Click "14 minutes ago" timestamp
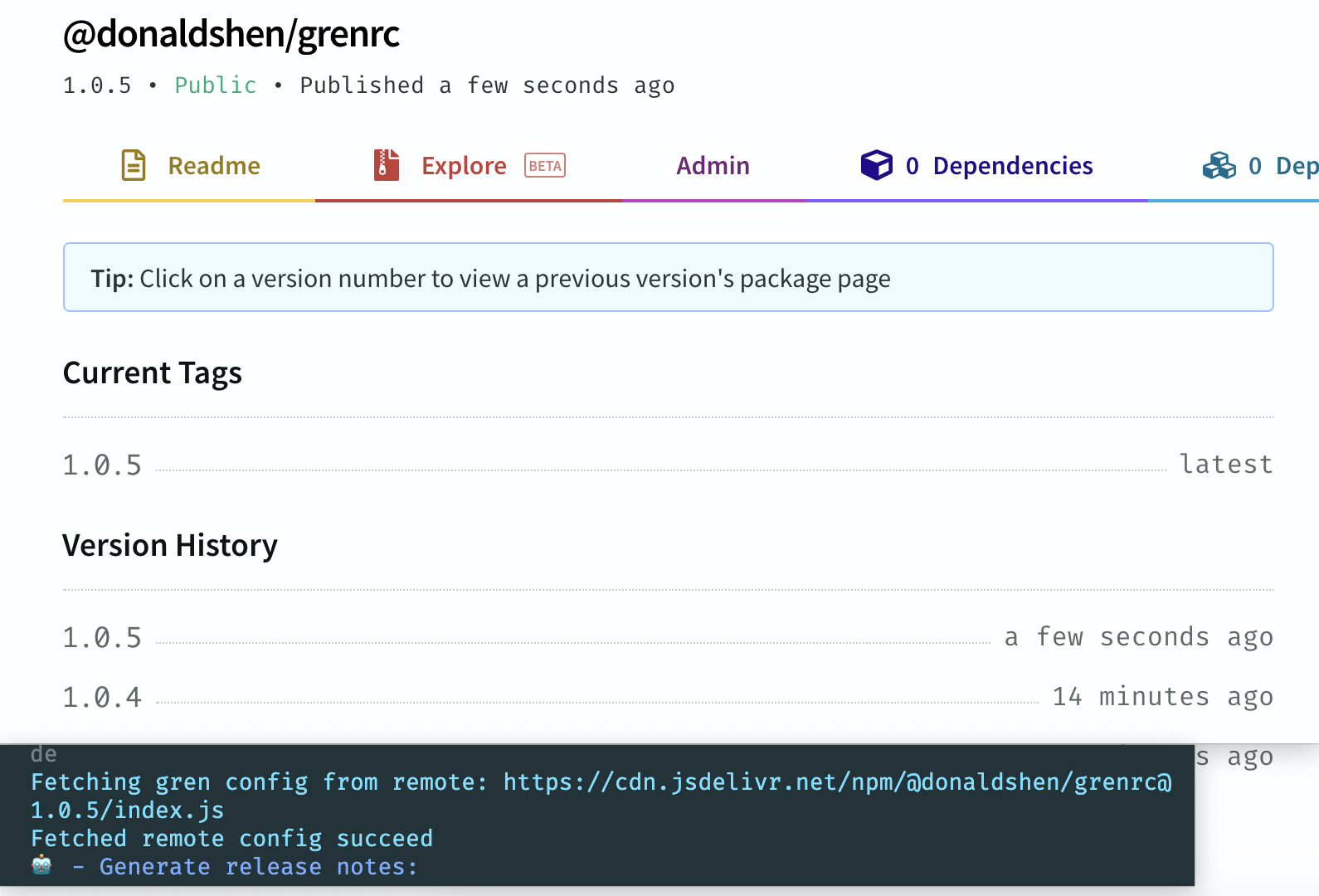Image resolution: width=1319 pixels, height=896 pixels. [1162, 697]
